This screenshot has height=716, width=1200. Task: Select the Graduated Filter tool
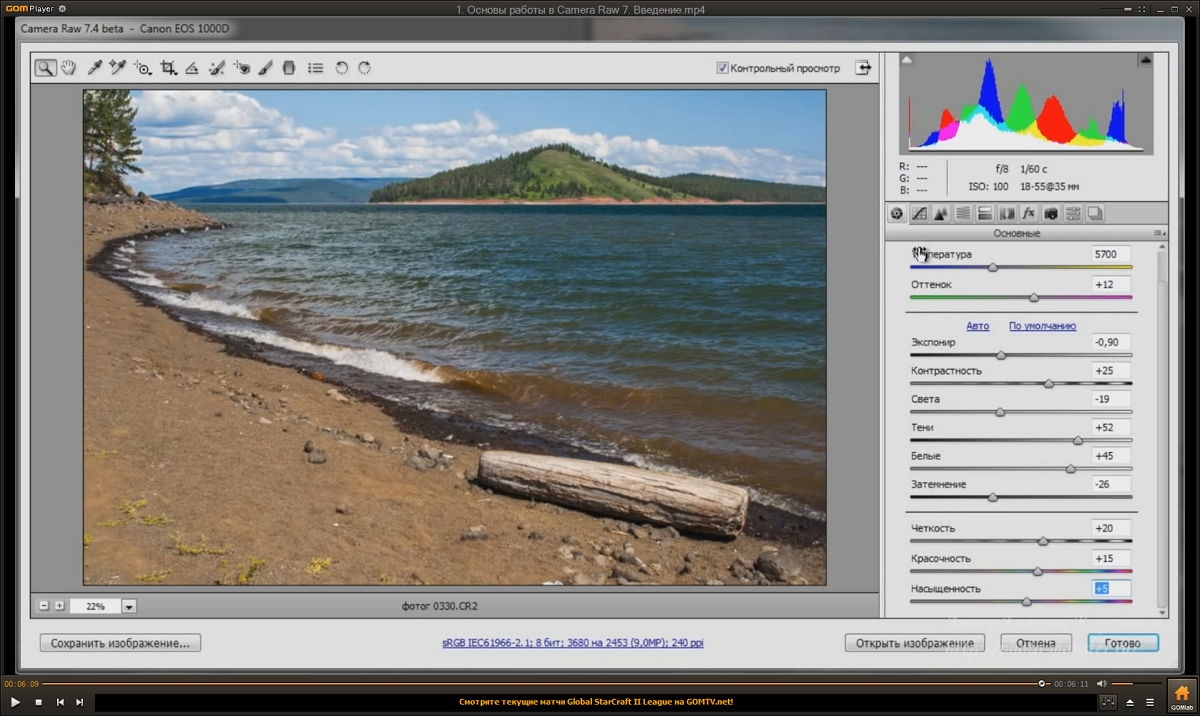(289, 68)
